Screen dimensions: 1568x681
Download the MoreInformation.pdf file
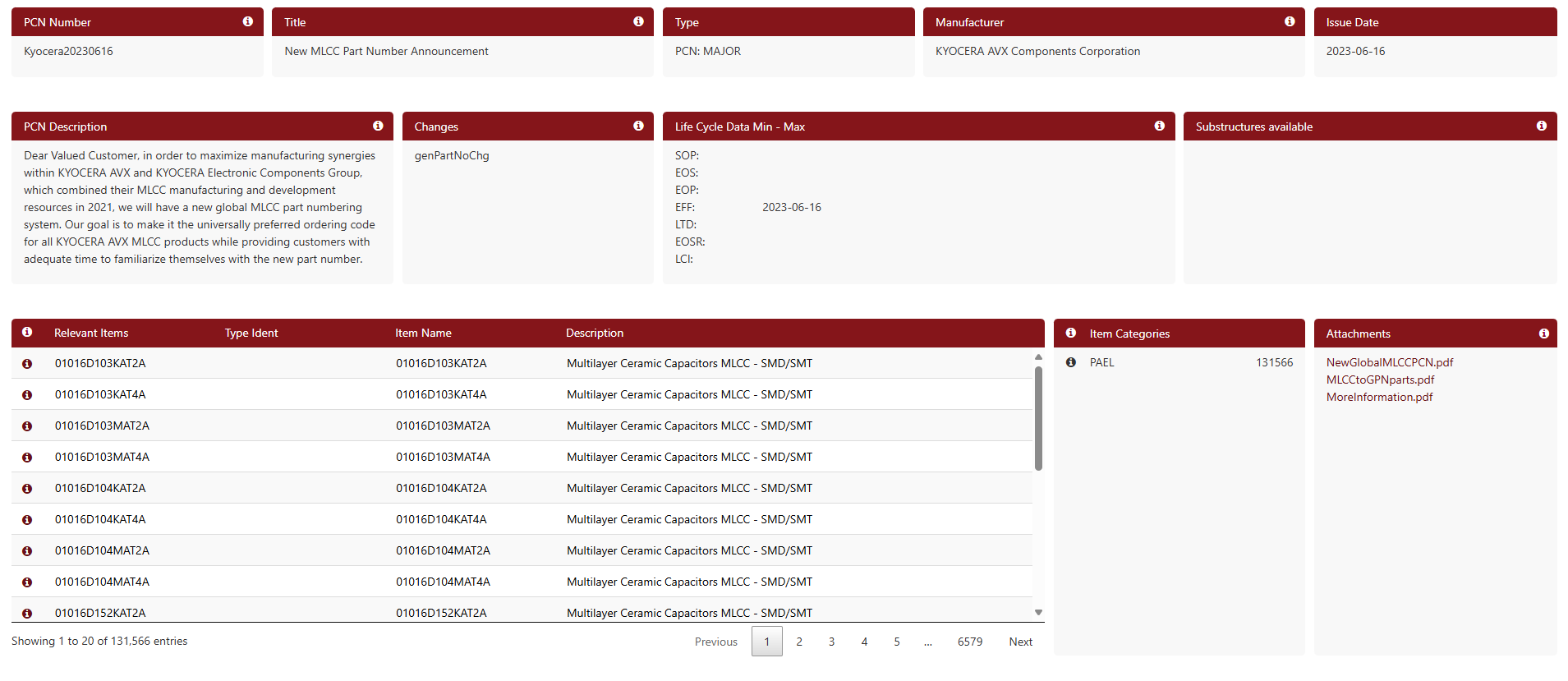click(1379, 397)
